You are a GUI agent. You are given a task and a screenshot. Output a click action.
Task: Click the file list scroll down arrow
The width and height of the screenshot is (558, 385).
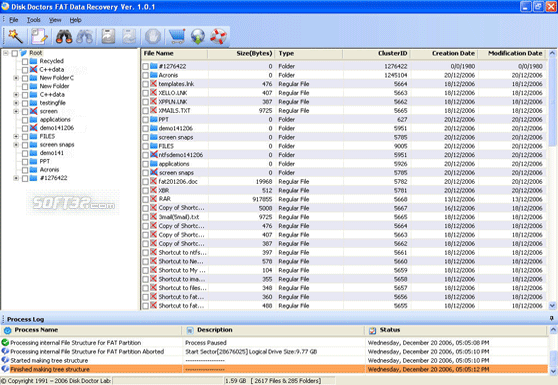coord(552,305)
